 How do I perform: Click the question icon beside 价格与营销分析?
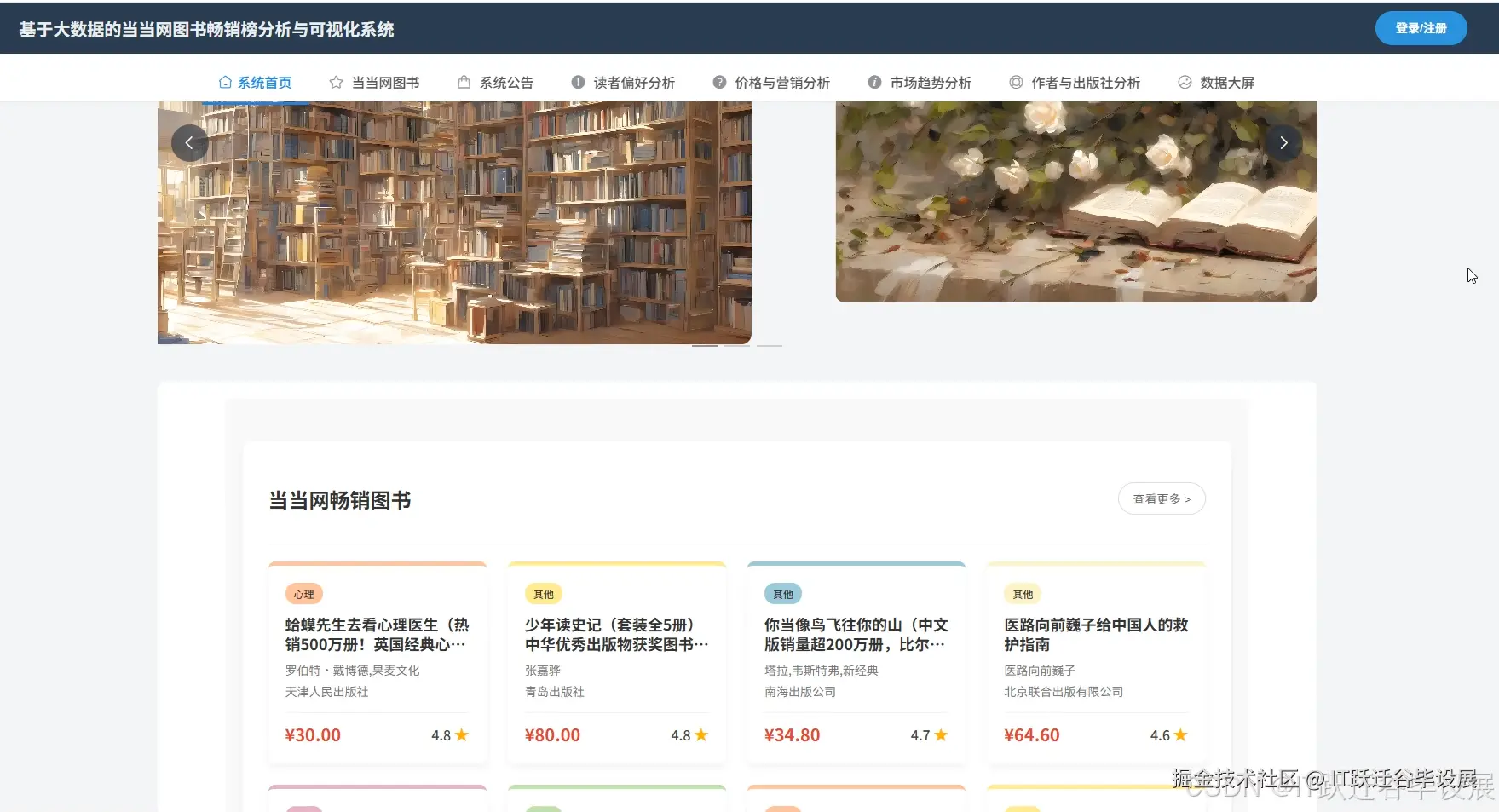pos(719,83)
